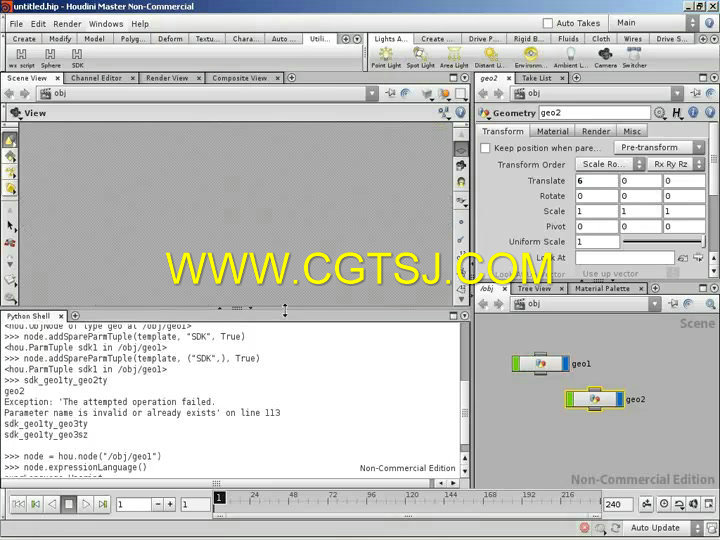Open the Scale Rot Trans order dropdown

click(x=610, y=164)
